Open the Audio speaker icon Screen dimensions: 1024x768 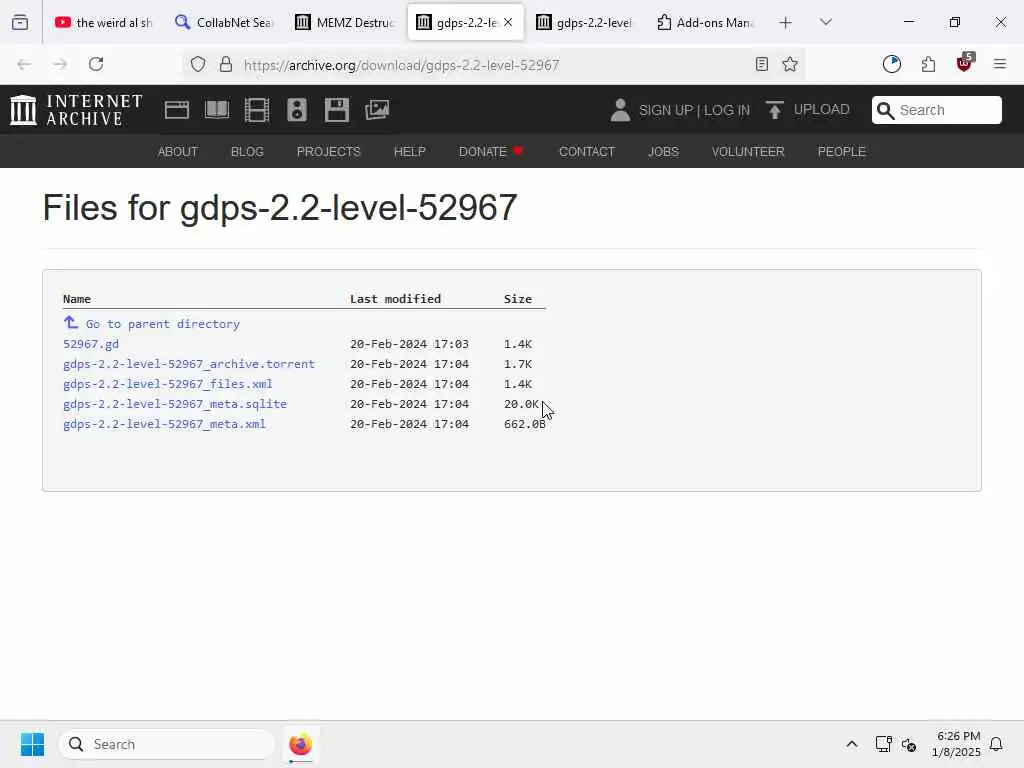tap(296, 110)
